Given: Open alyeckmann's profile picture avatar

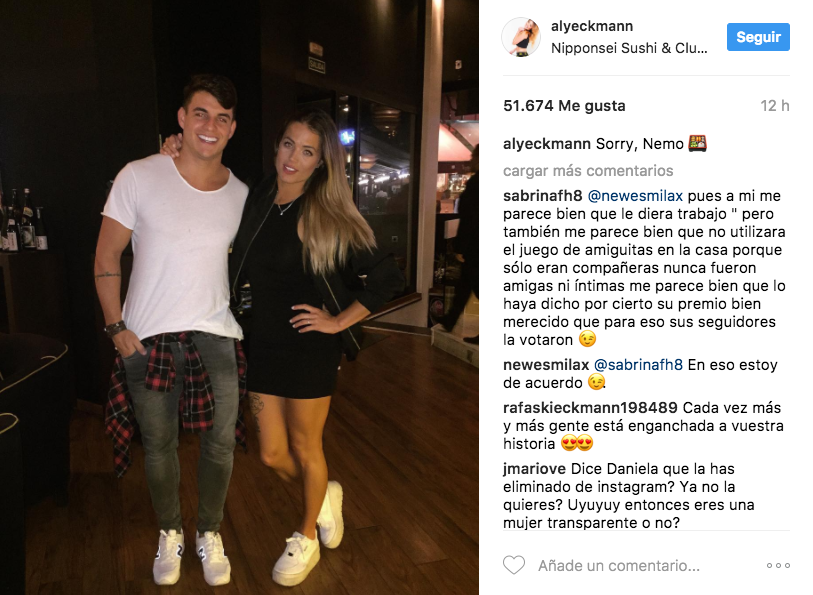Looking at the screenshot, I should click(x=521, y=37).
